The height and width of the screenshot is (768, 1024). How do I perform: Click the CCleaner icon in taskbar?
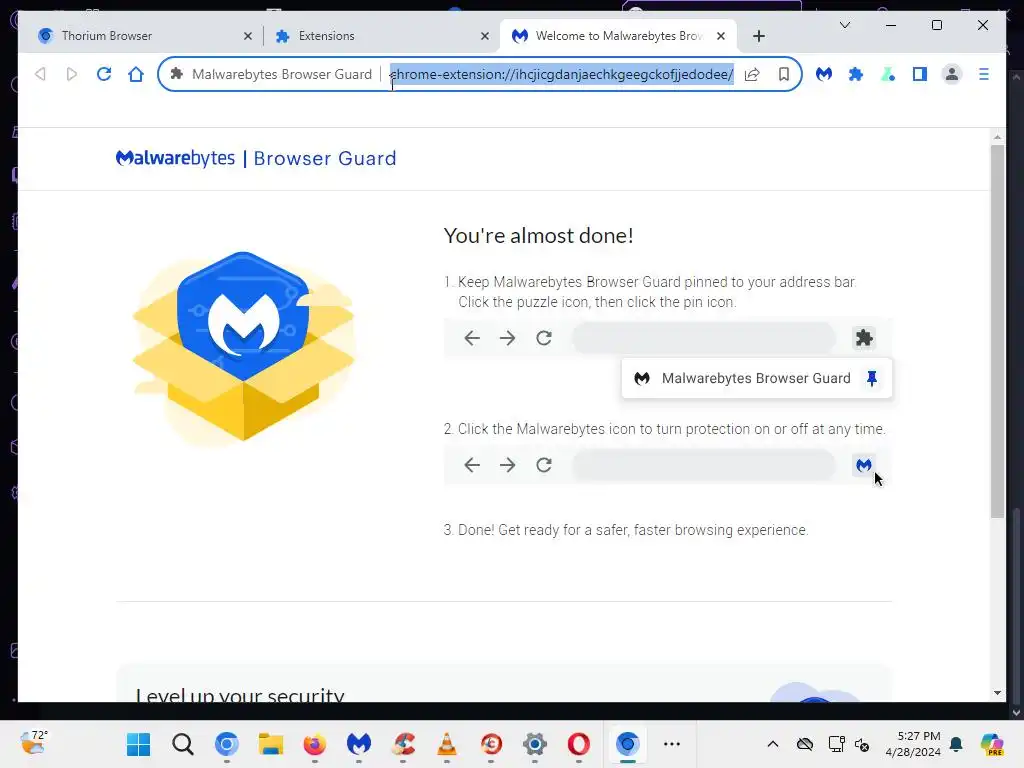tap(403, 744)
